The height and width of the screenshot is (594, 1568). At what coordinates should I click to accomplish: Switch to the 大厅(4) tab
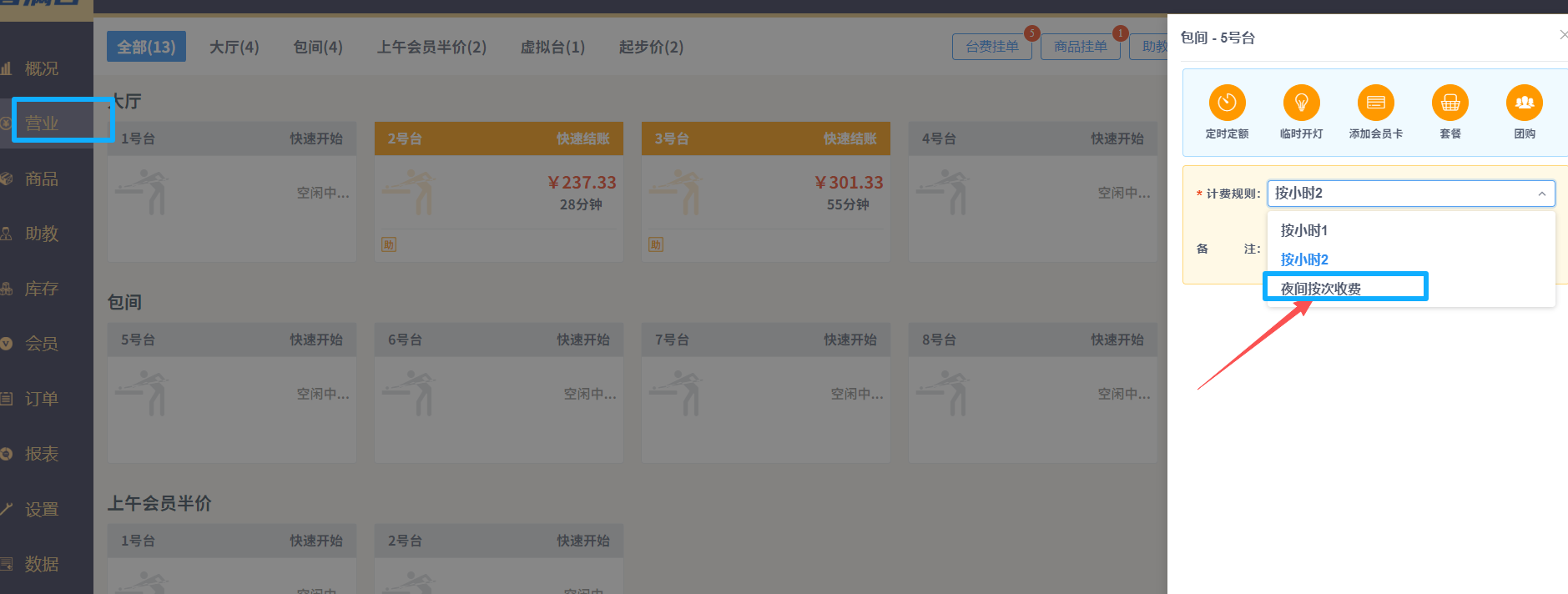(x=234, y=47)
